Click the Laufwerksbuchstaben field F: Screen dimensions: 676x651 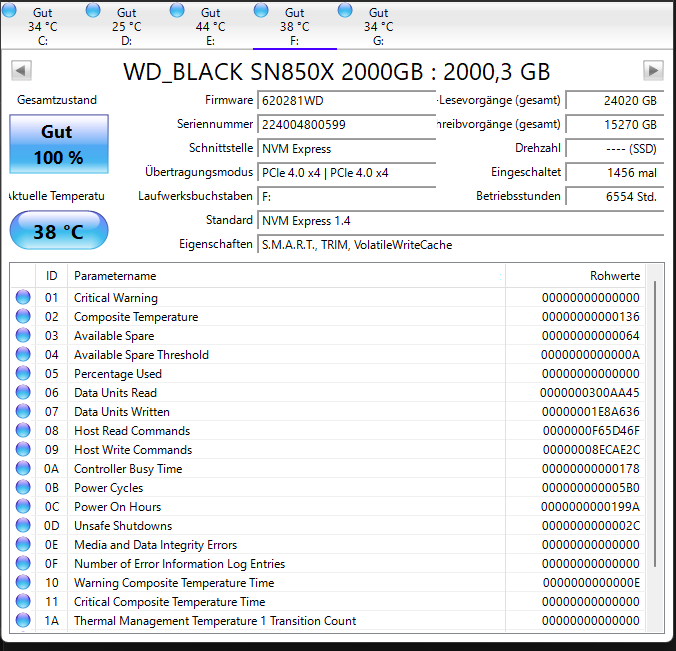pos(347,197)
